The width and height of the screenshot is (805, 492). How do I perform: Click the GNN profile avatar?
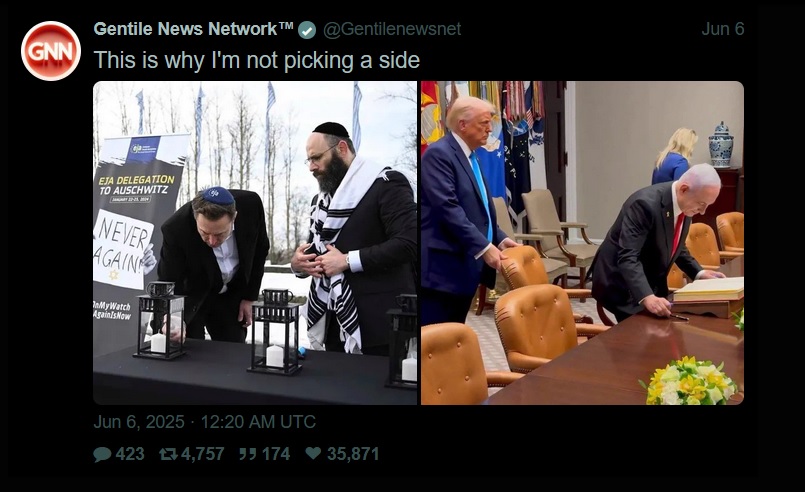coord(51,51)
